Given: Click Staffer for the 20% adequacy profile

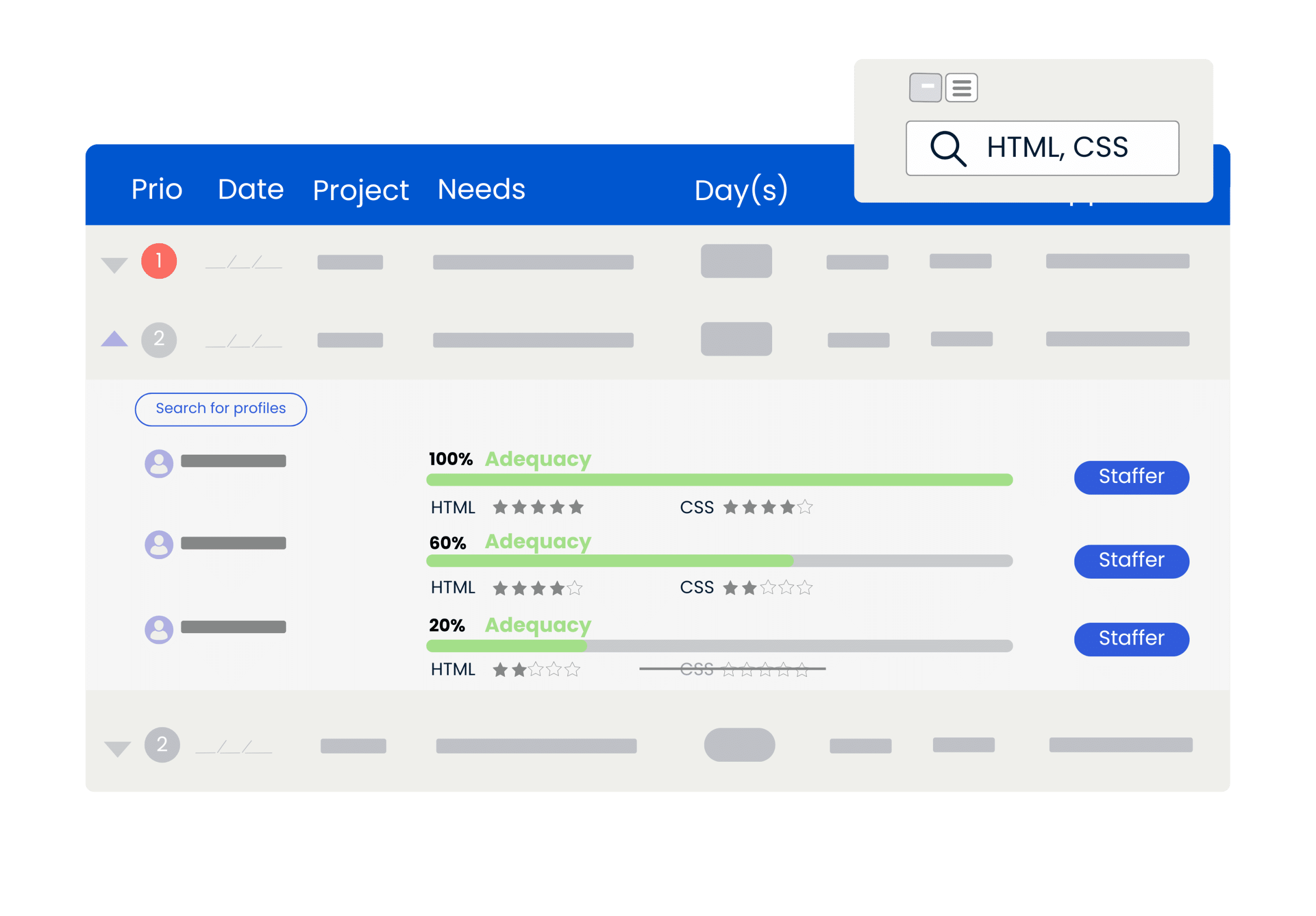Looking at the screenshot, I should tap(1131, 638).
